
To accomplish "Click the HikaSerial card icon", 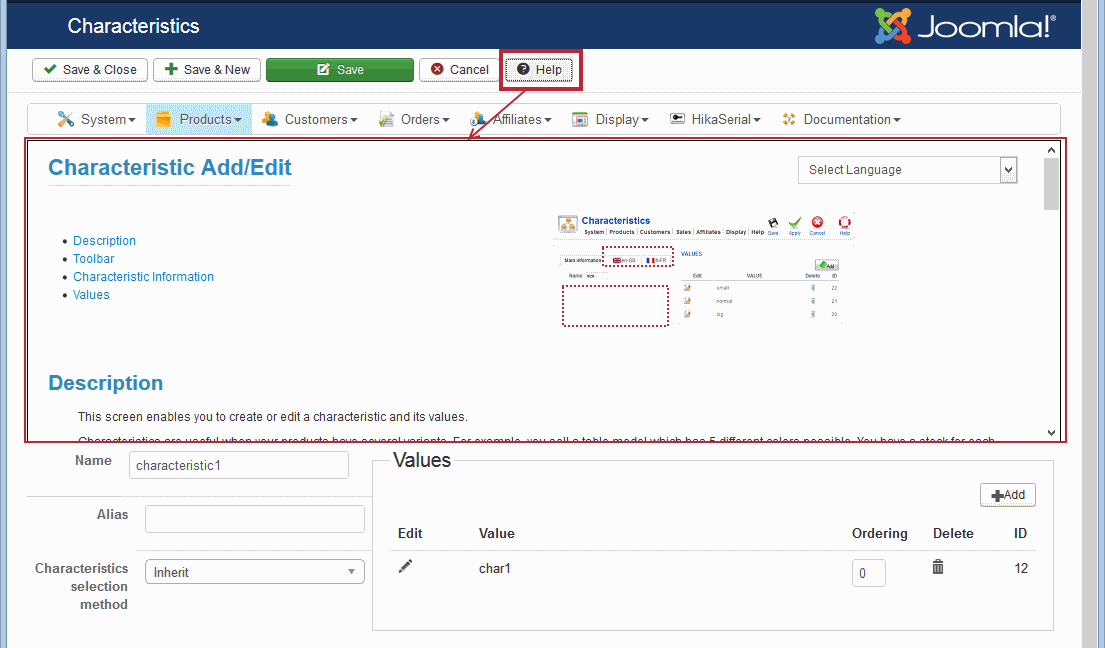I will tap(677, 118).
